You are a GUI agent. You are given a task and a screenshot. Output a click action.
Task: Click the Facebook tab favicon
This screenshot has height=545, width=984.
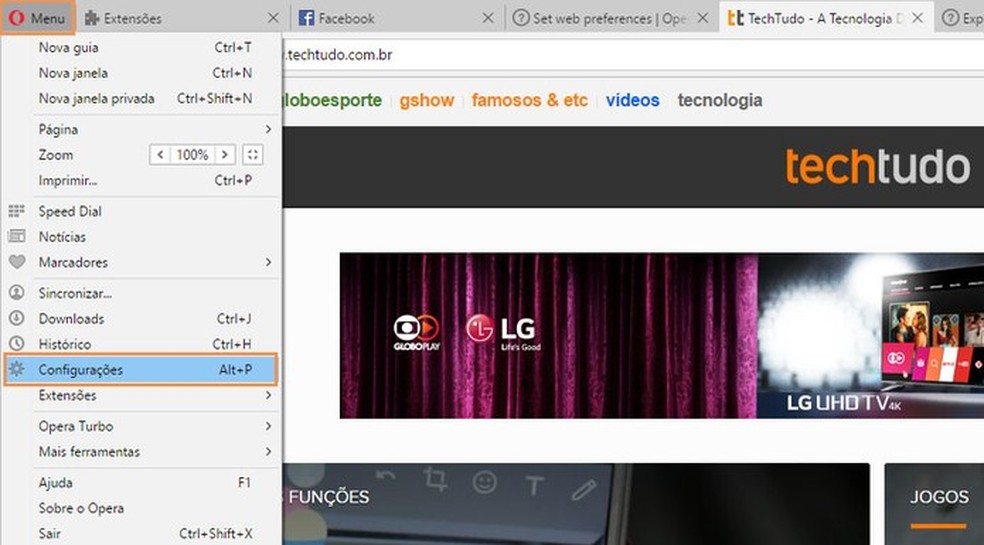[x=306, y=18]
